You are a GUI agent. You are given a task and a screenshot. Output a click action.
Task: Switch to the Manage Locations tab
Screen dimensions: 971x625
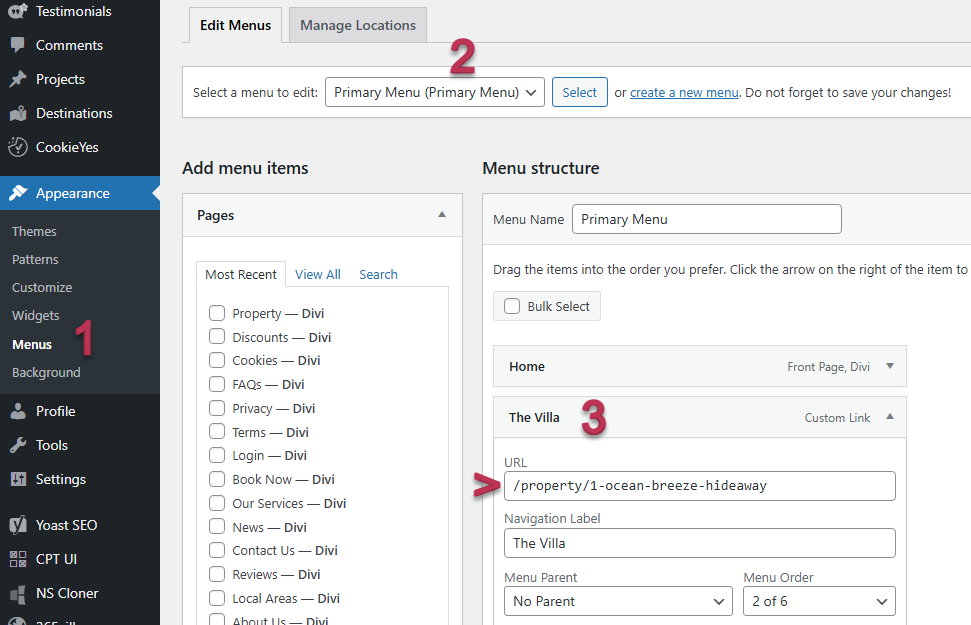point(357,25)
